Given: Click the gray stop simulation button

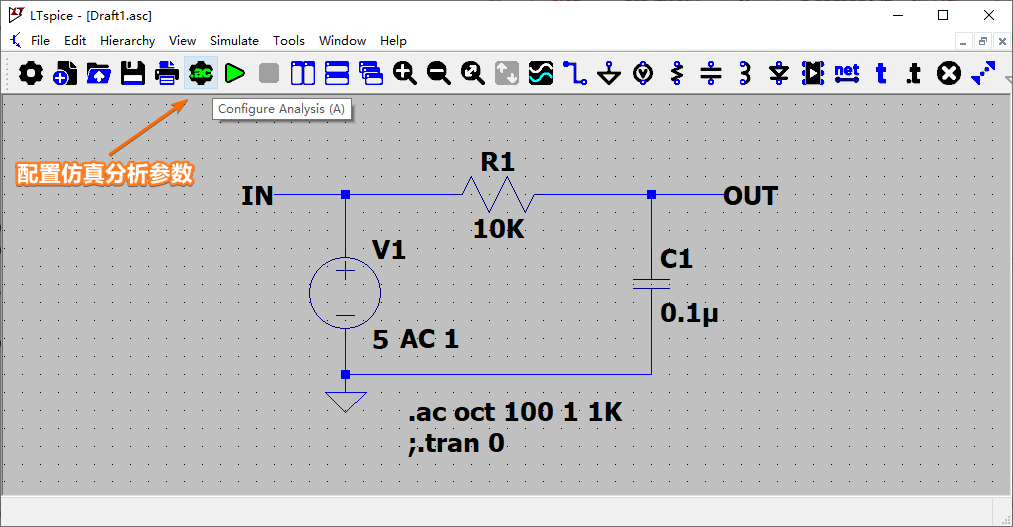Looking at the screenshot, I should (x=269, y=74).
